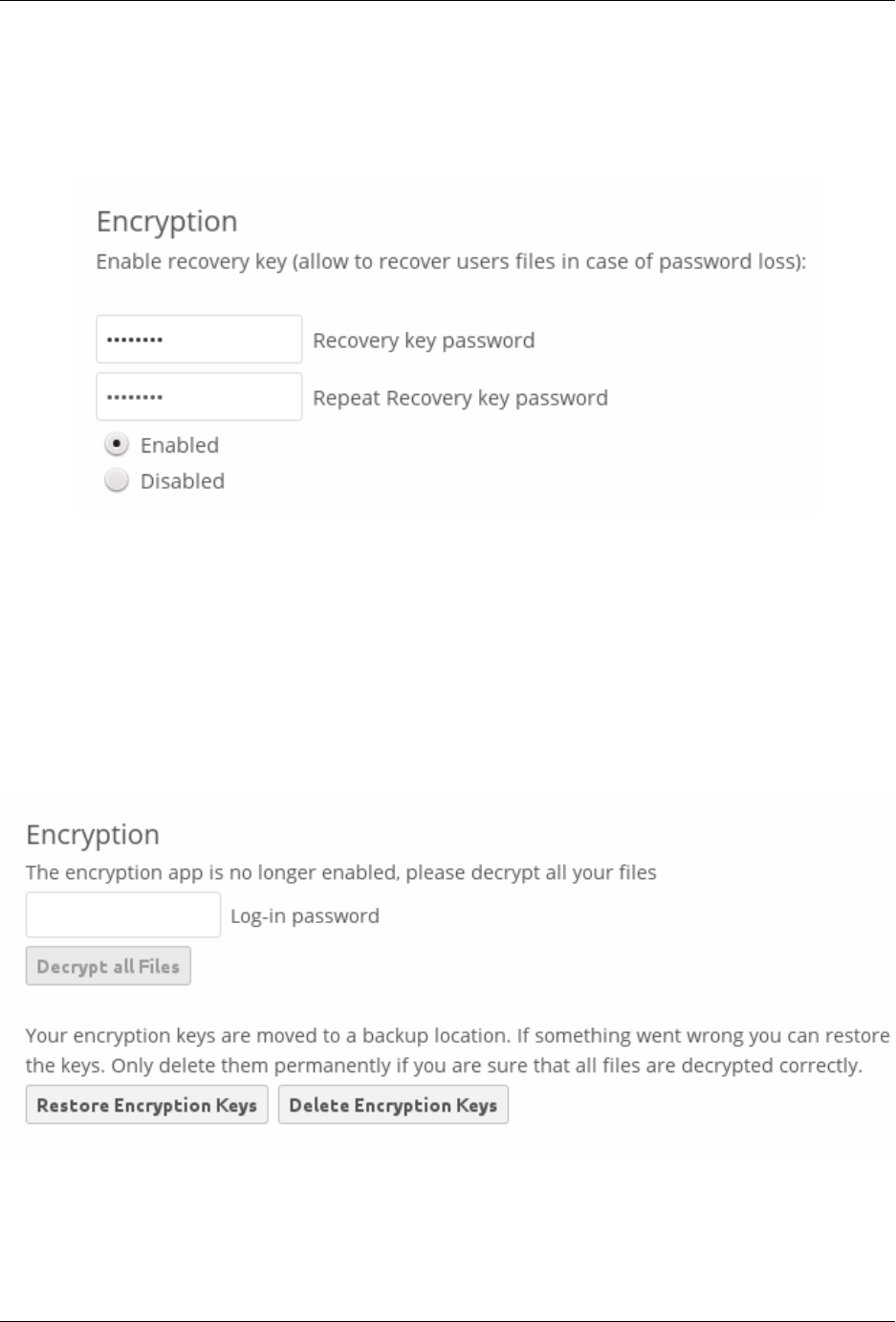Click the Encryption heading above recovery key settings
Screen dimensions: 896x1322
coord(167,222)
